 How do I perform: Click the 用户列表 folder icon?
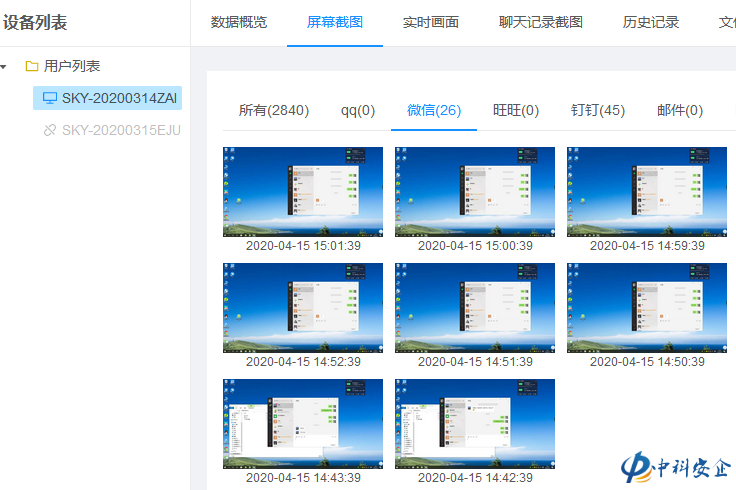(31, 66)
